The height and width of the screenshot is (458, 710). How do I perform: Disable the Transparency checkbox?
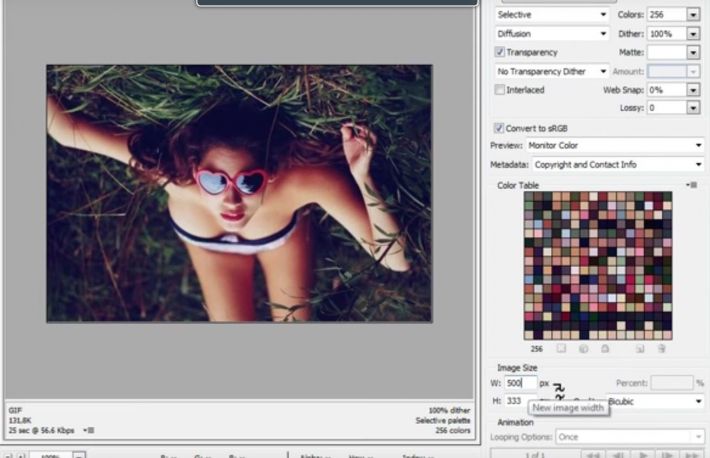[500, 52]
